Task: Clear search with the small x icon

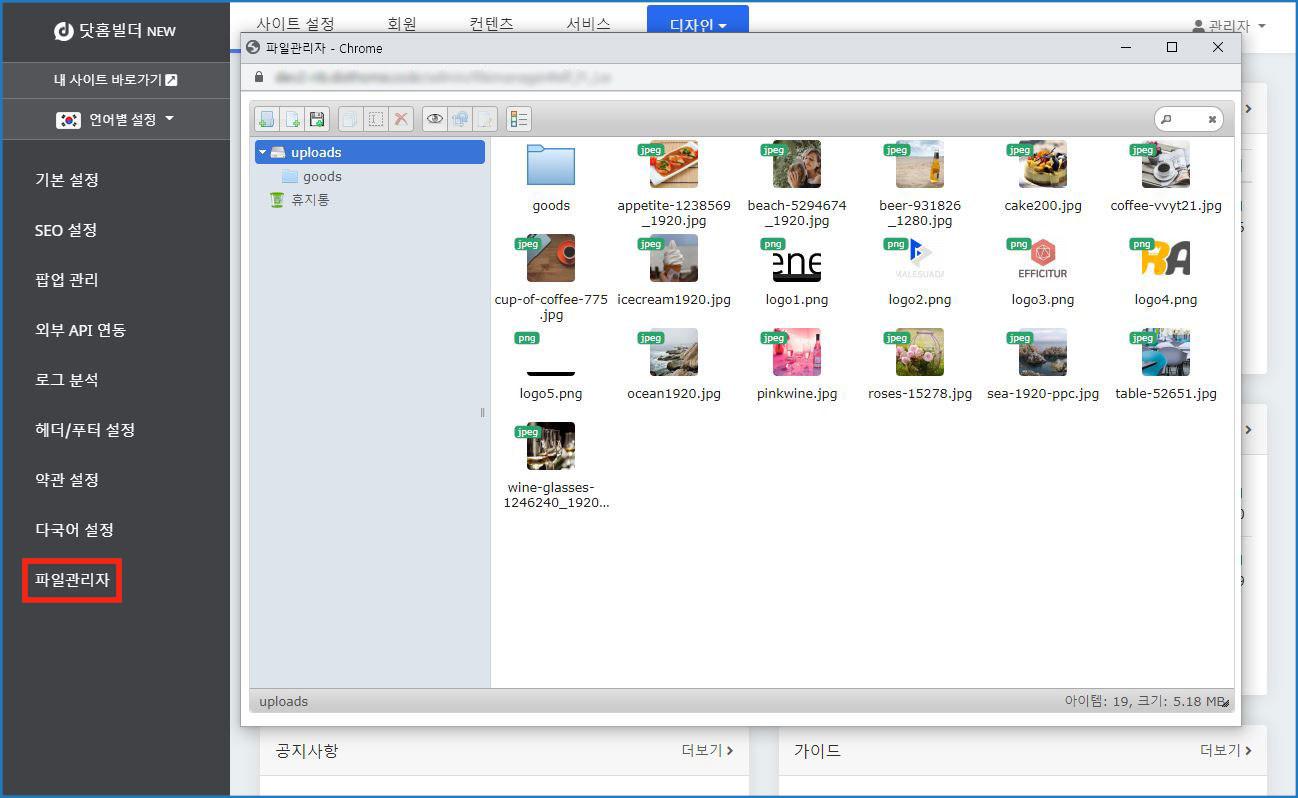Action: [x=1212, y=120]
